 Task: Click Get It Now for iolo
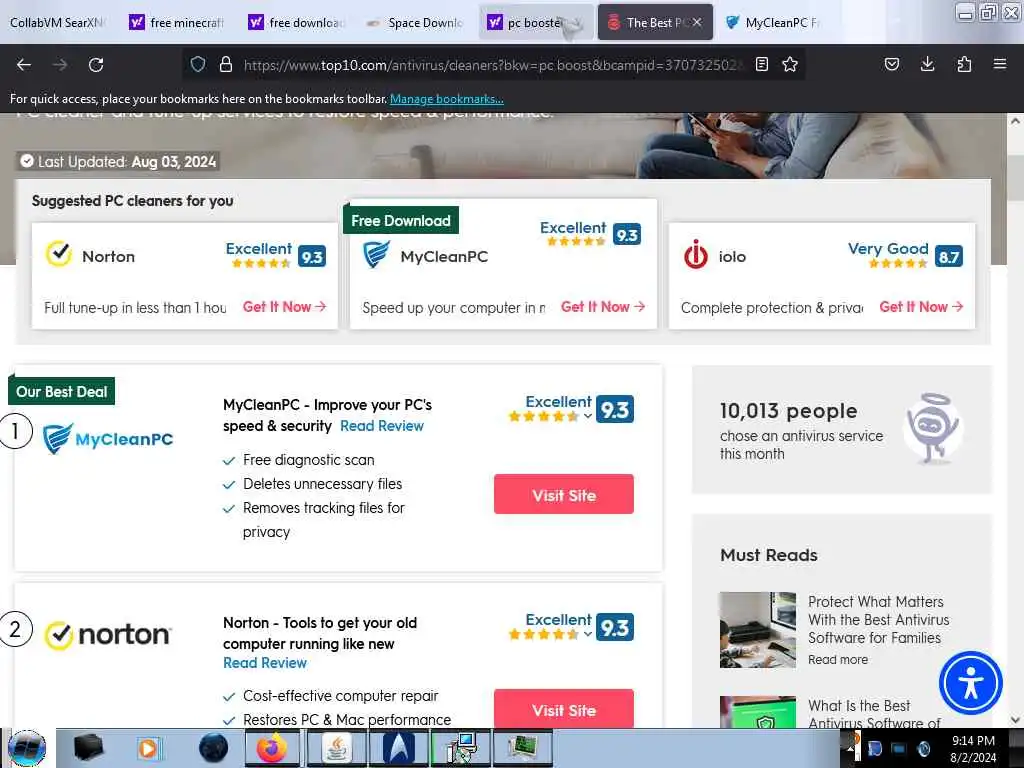coord(921,307)
